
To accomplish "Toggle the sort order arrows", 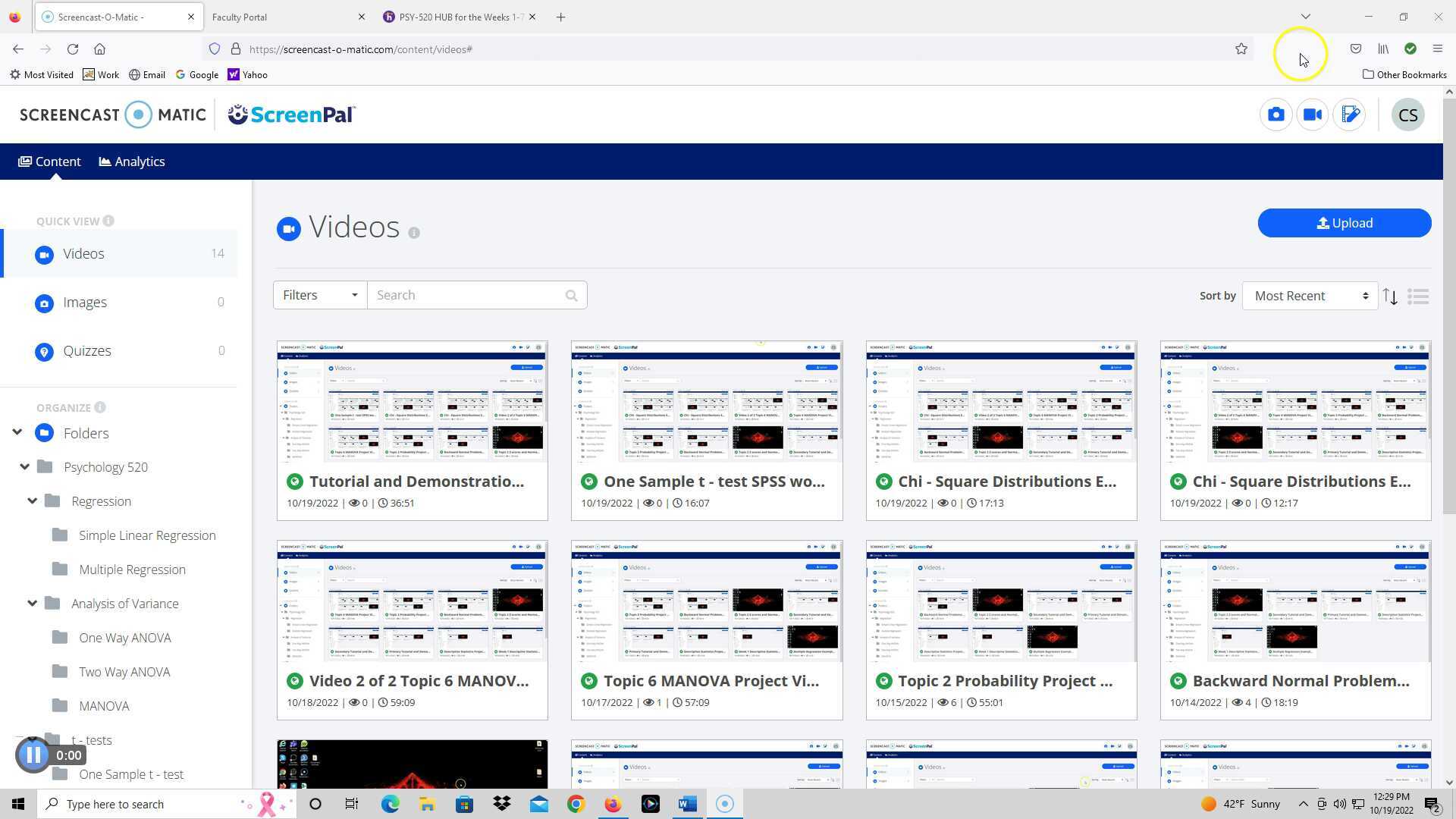I will pyautogui.click(x=1389, y=297).
